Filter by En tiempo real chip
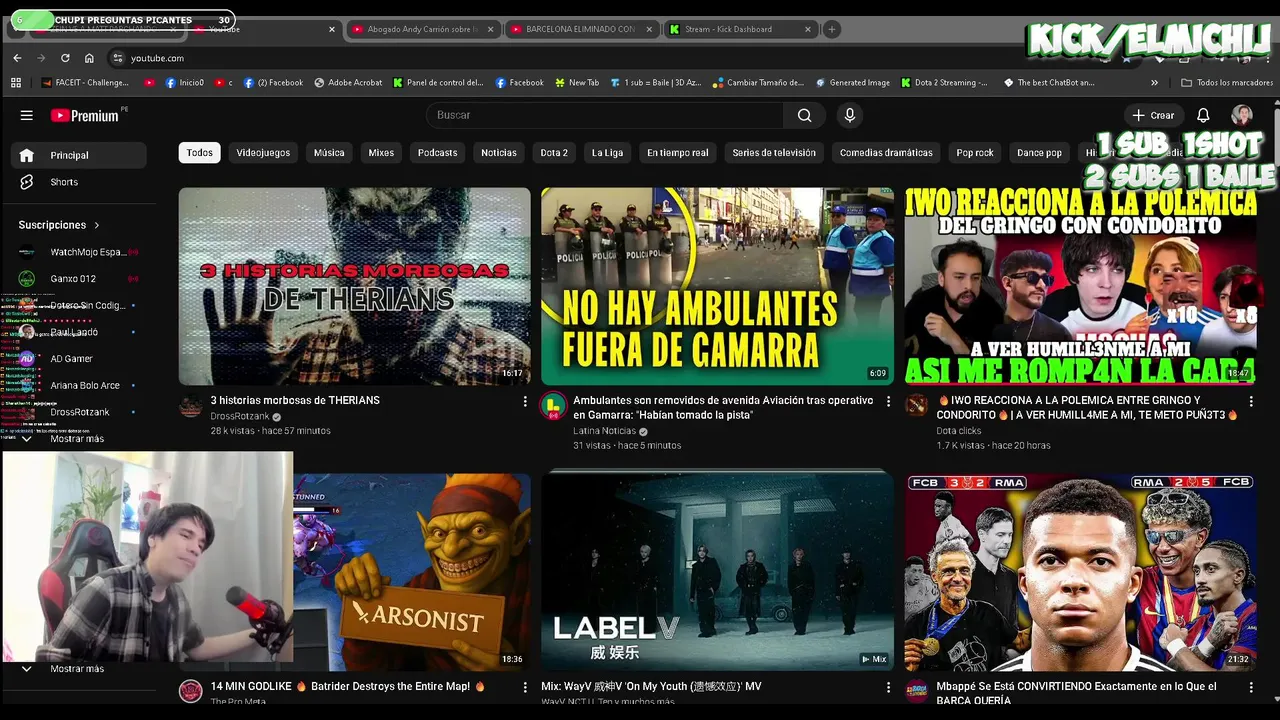Screen dimensions: 1280x720 [x=677, y=153]
